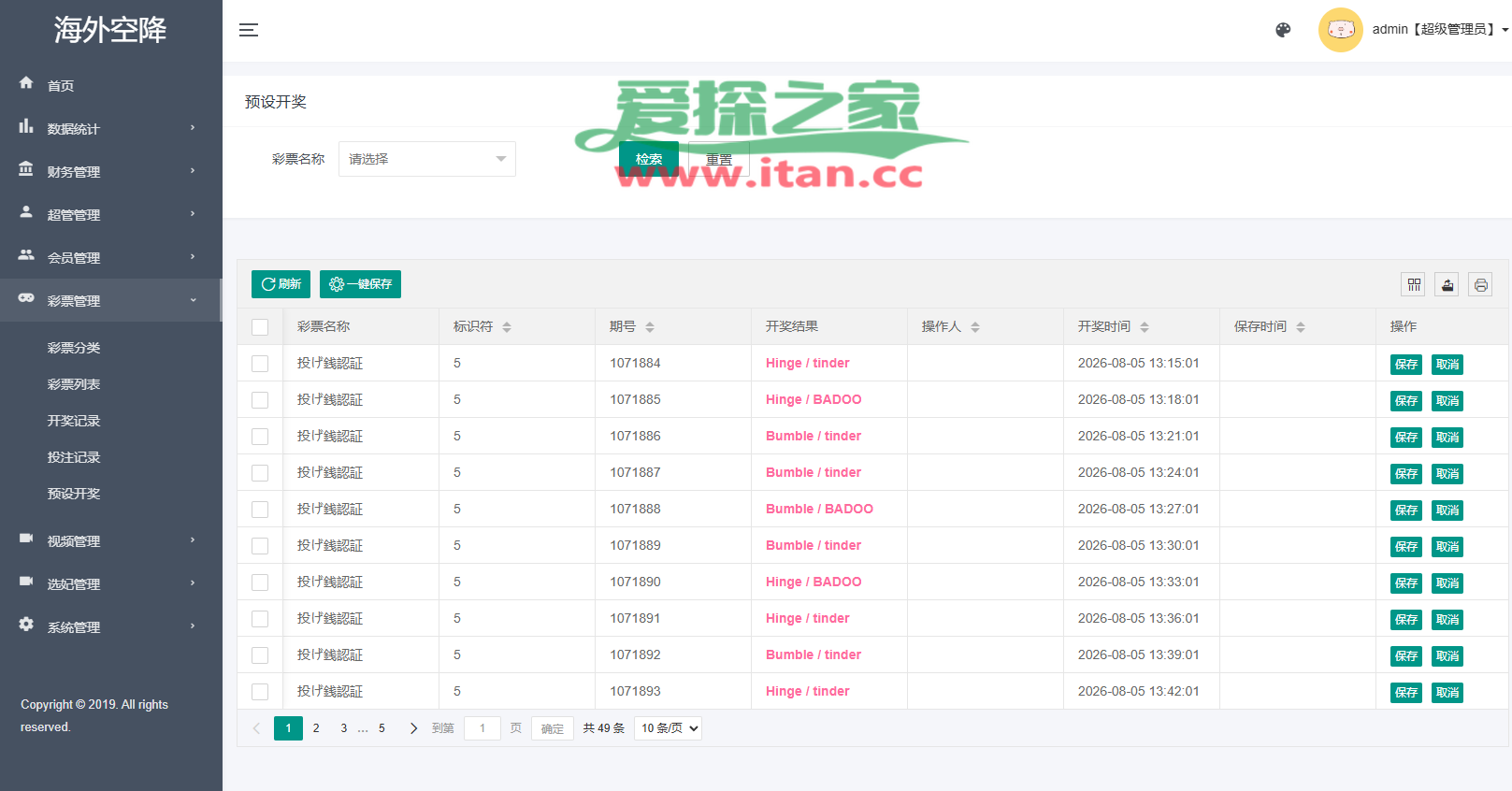Click the camera icon for 选妃管理

26,582
